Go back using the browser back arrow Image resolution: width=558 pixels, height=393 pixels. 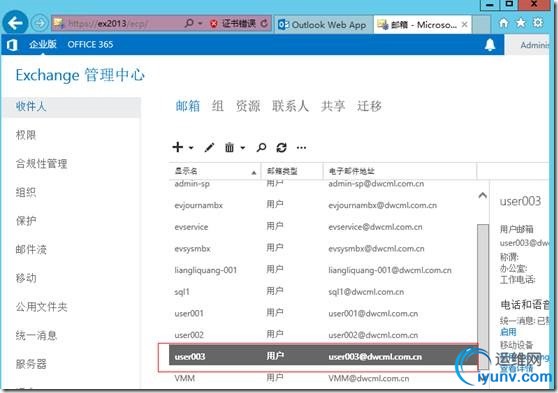pos(15,23)
